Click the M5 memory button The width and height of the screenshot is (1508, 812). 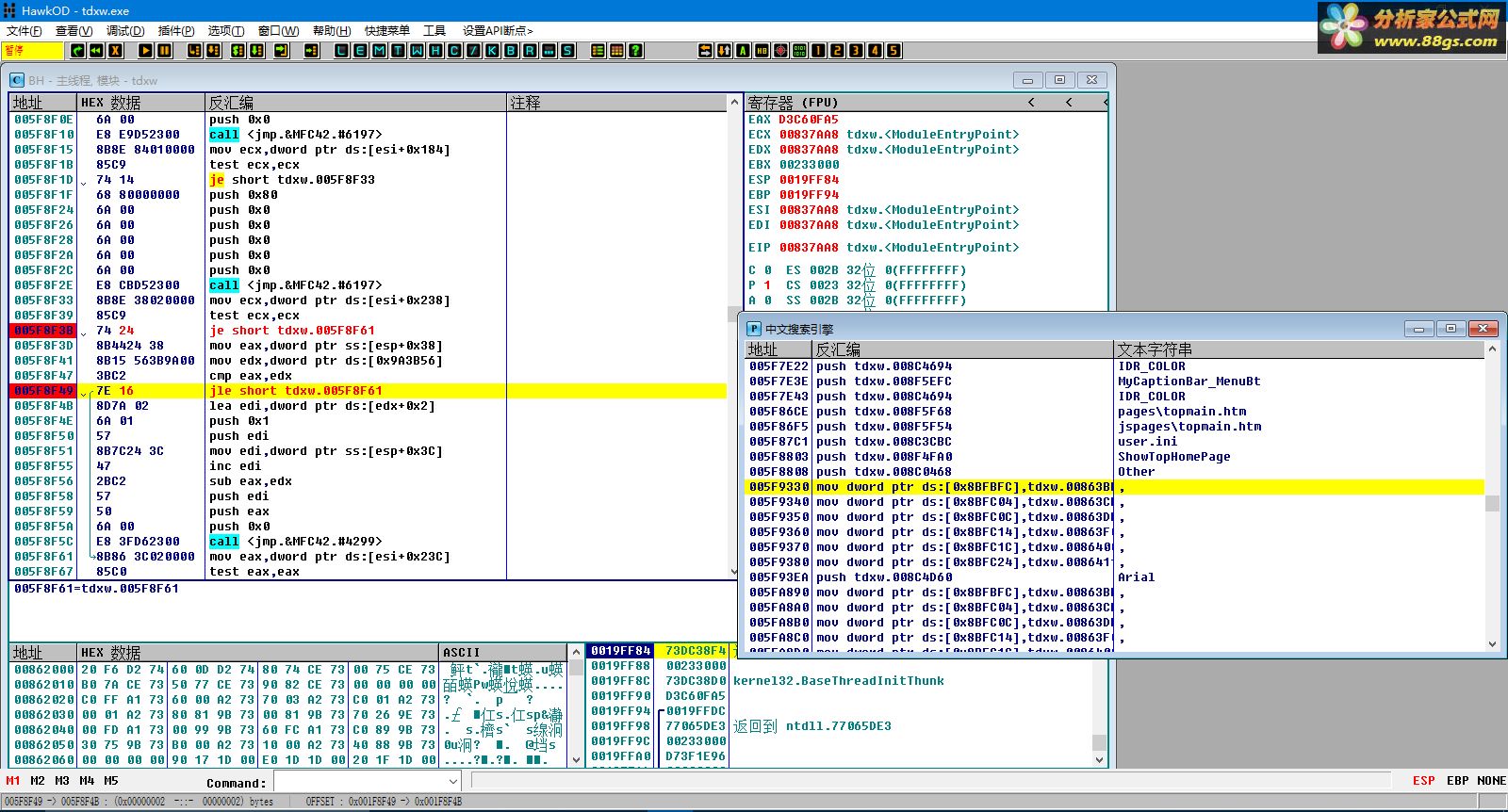click(x=111, y=781)
